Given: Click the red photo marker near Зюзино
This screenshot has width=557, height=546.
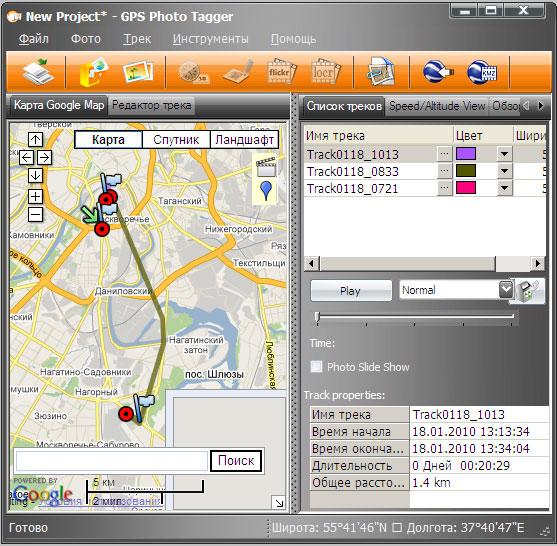Looking at the screenshot, I should coord(126,414).
